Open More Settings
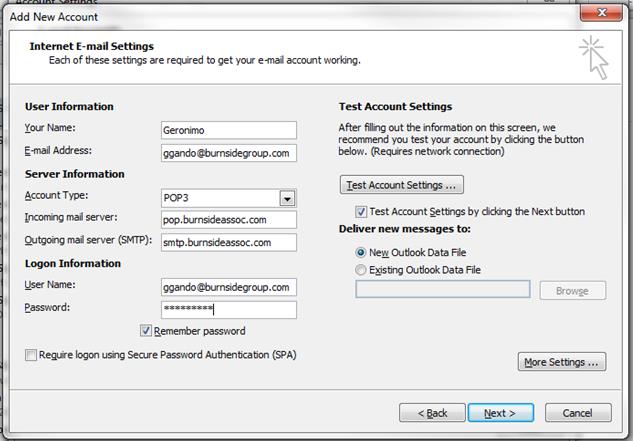 click(562, 362)
